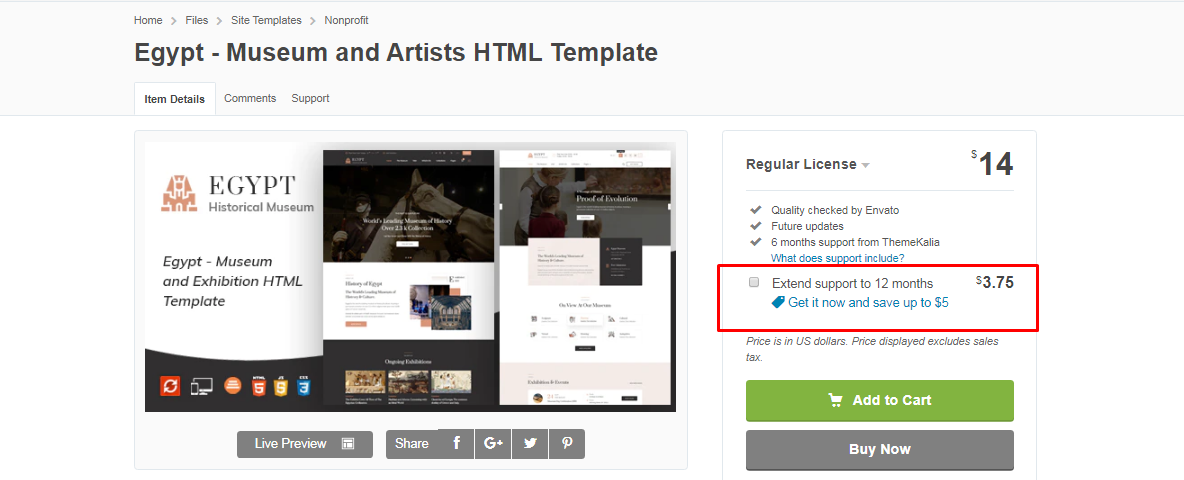Click '6 months support from ThemeKalia' text

click(x=856, y=242)
